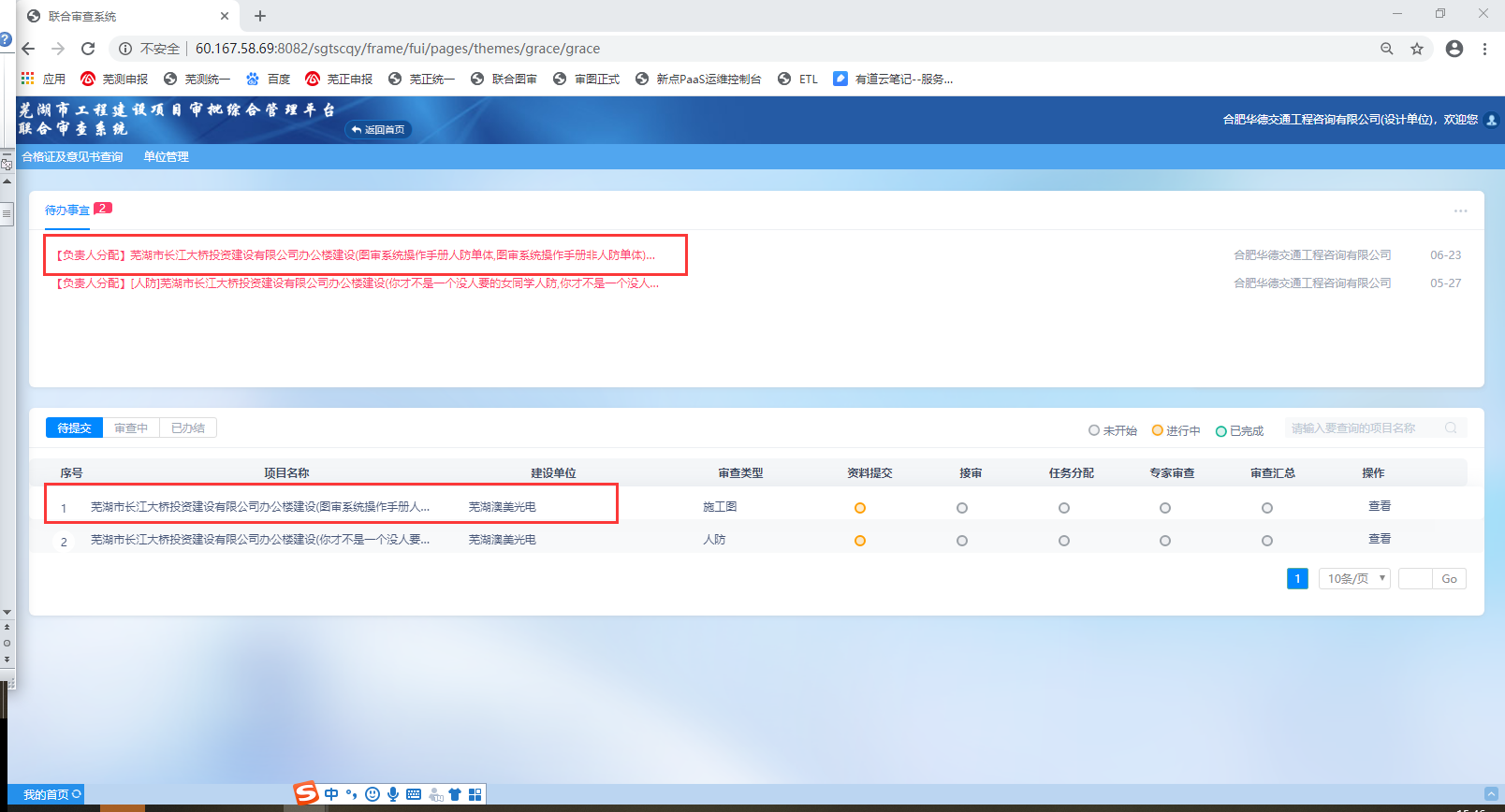Open the 合格证及意见书查询 menu
Screen dimensions: 1505x812
(72, 157)
